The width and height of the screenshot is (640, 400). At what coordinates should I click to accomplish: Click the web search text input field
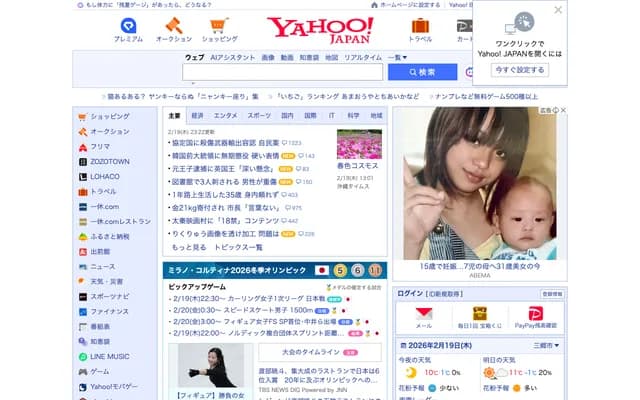283,72
